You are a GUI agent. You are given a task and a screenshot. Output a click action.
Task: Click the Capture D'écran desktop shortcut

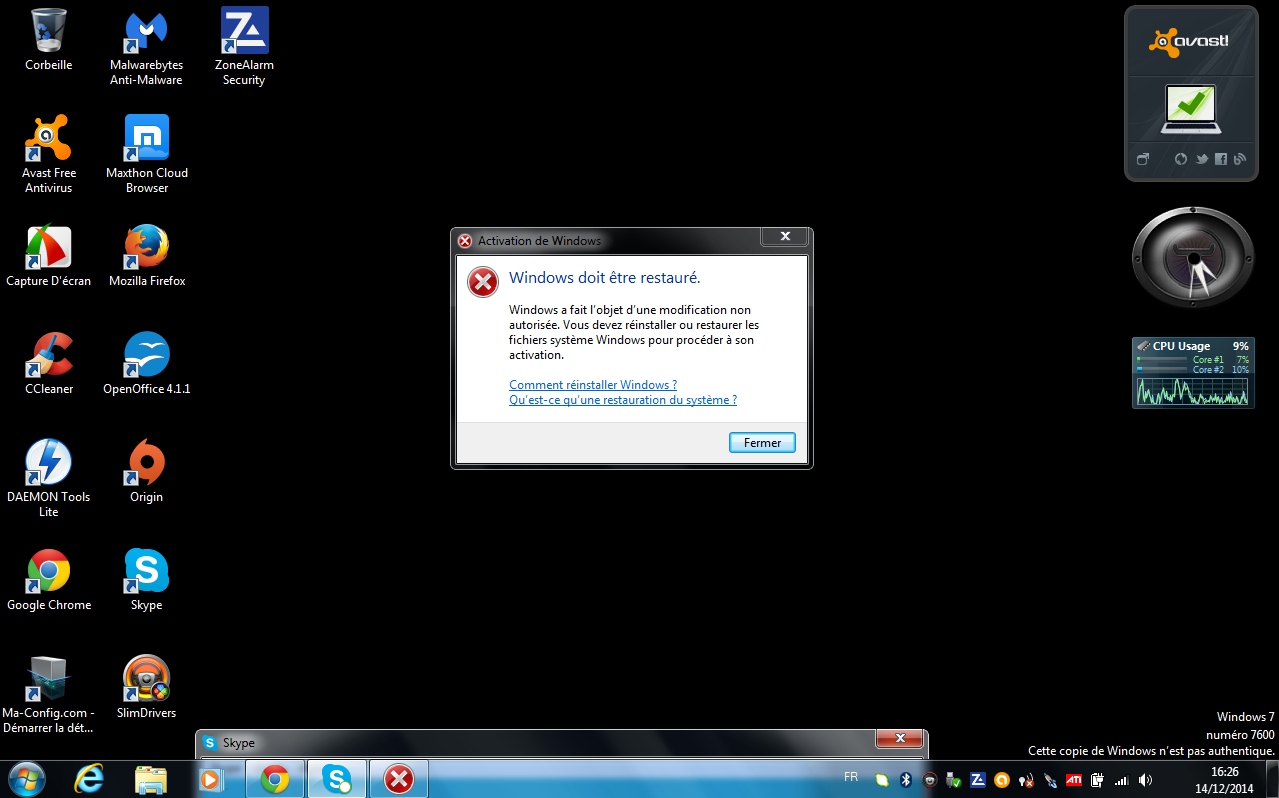pyautogui.click(x=48, y=255)
